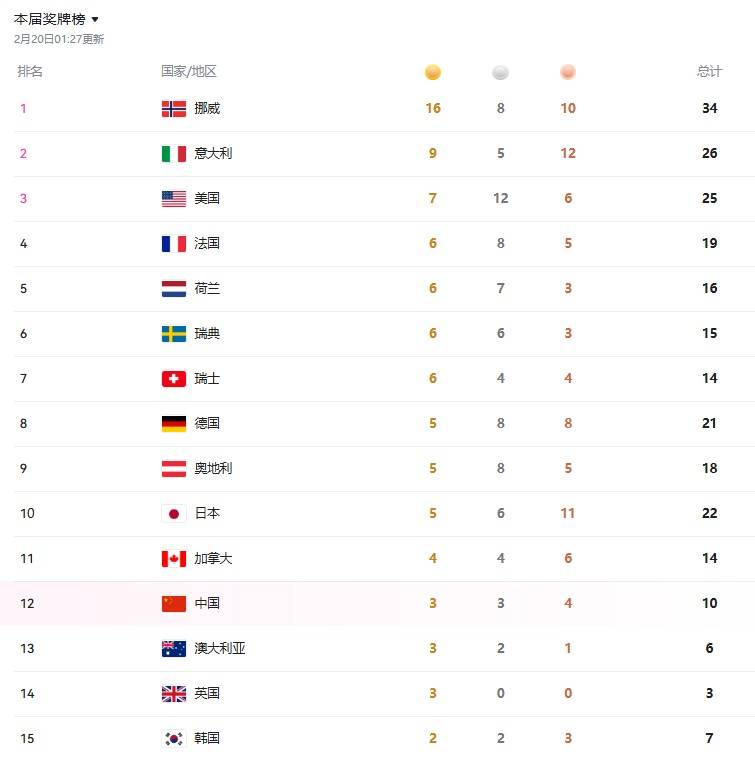
Task: Click the 排名 column header
Action: 31,71
